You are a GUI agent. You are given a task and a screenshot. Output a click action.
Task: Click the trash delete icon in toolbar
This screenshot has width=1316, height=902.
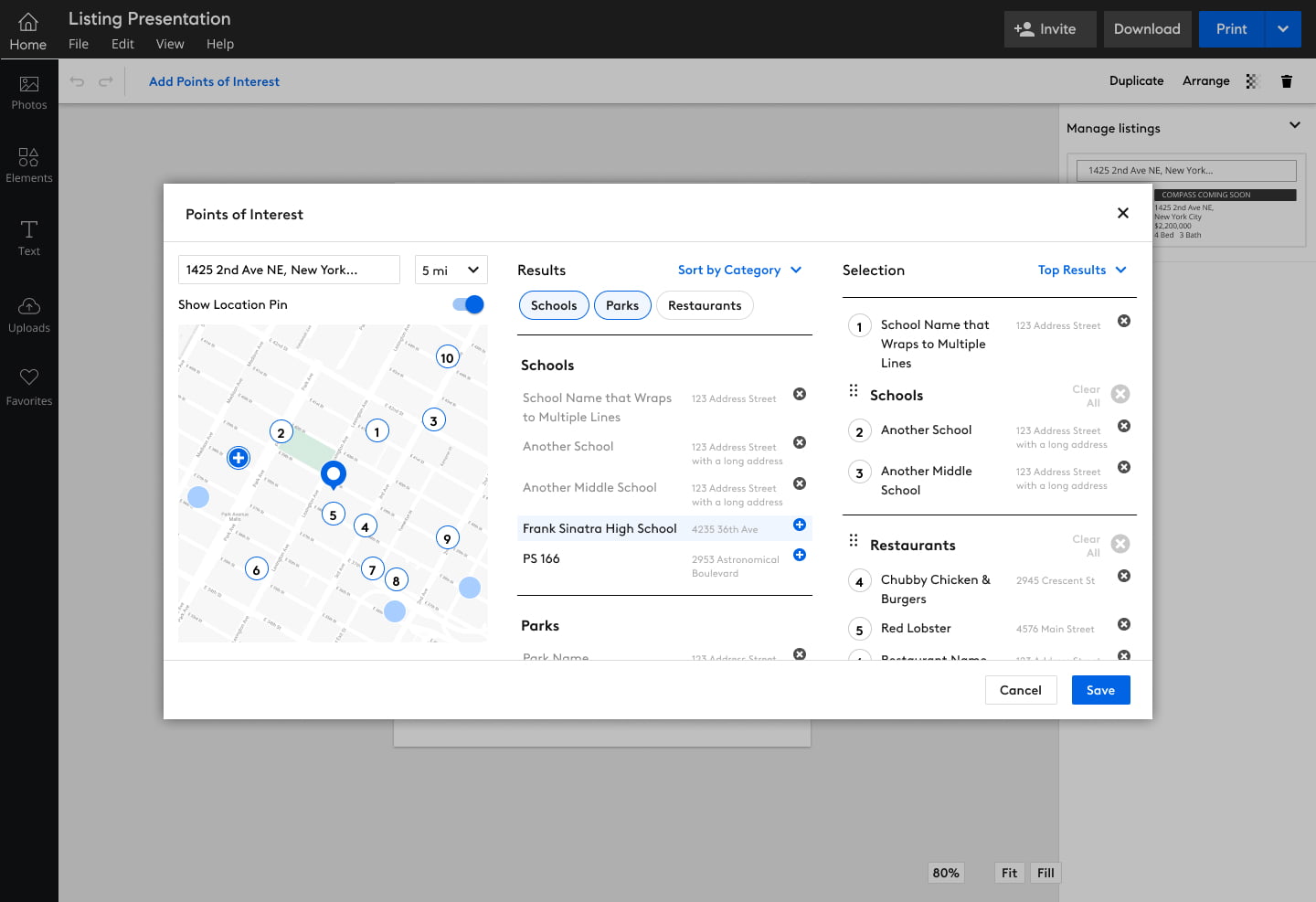(1286, 81)
